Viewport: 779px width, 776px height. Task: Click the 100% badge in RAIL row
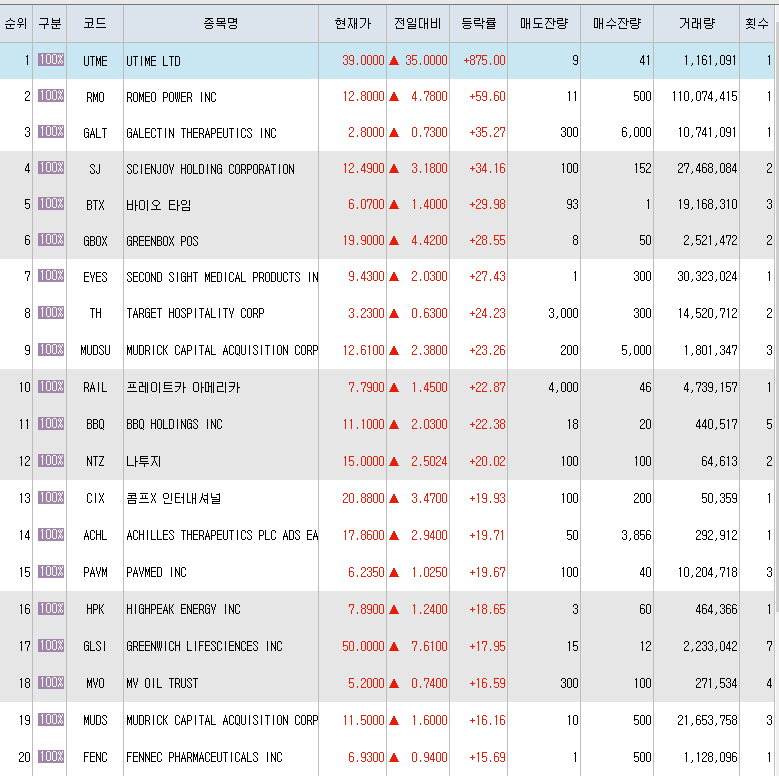(x=51, y=386)
